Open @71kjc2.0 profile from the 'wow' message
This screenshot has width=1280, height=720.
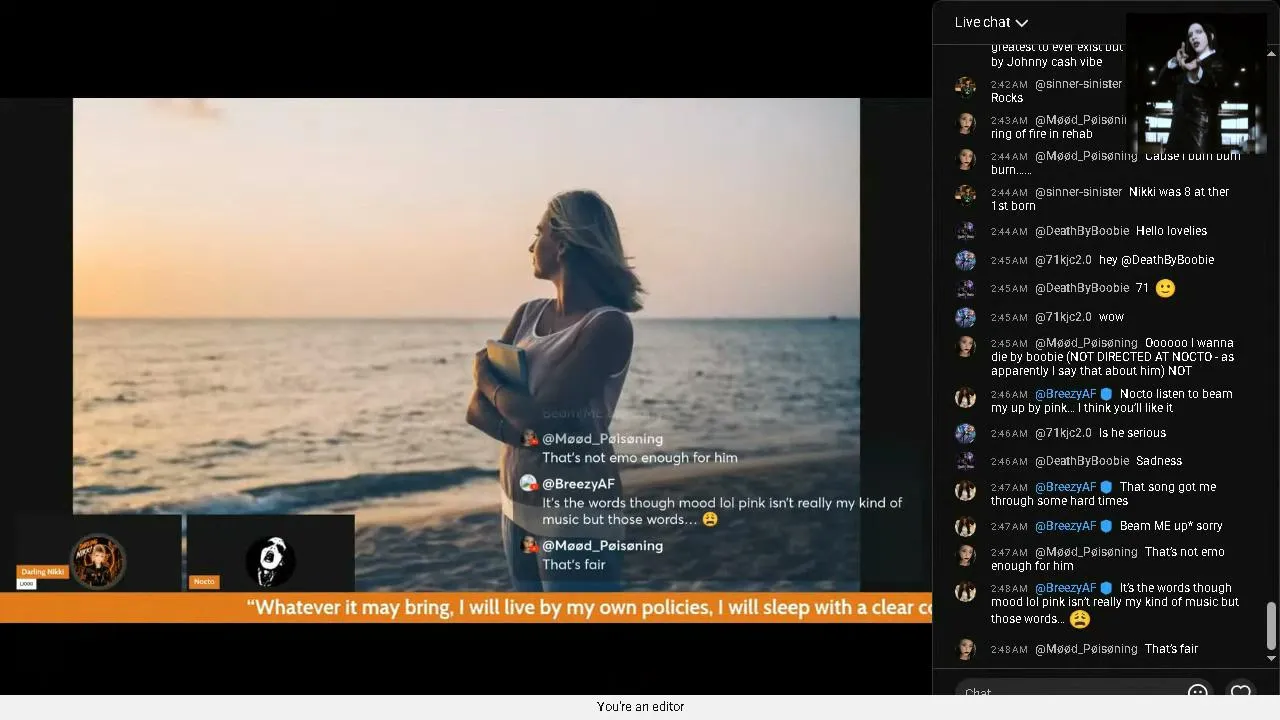[1063, 317]
